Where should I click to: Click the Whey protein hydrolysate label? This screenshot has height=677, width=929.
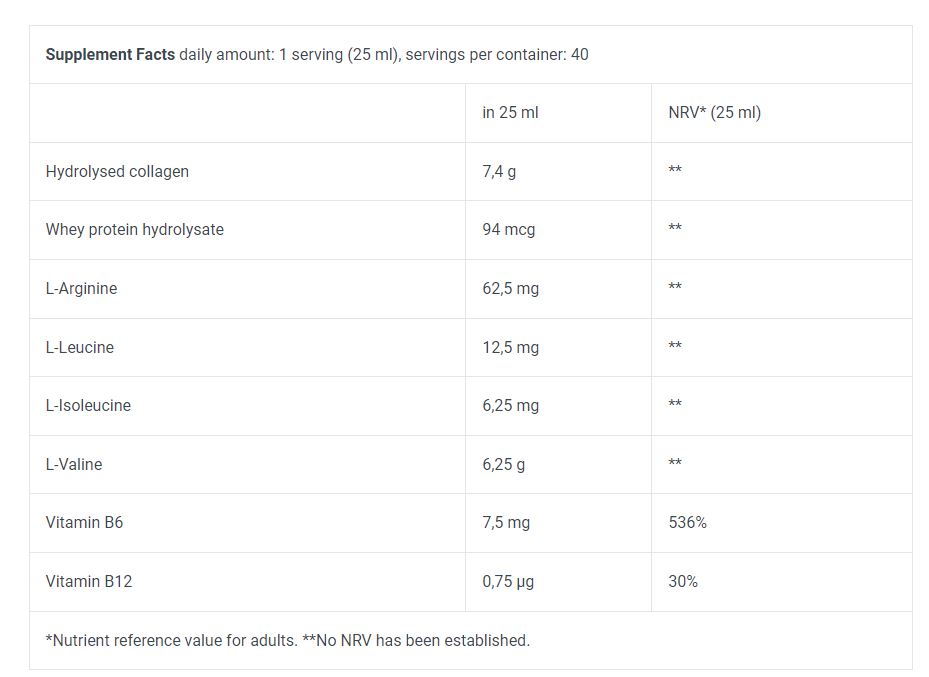click(x=134, y=229)
